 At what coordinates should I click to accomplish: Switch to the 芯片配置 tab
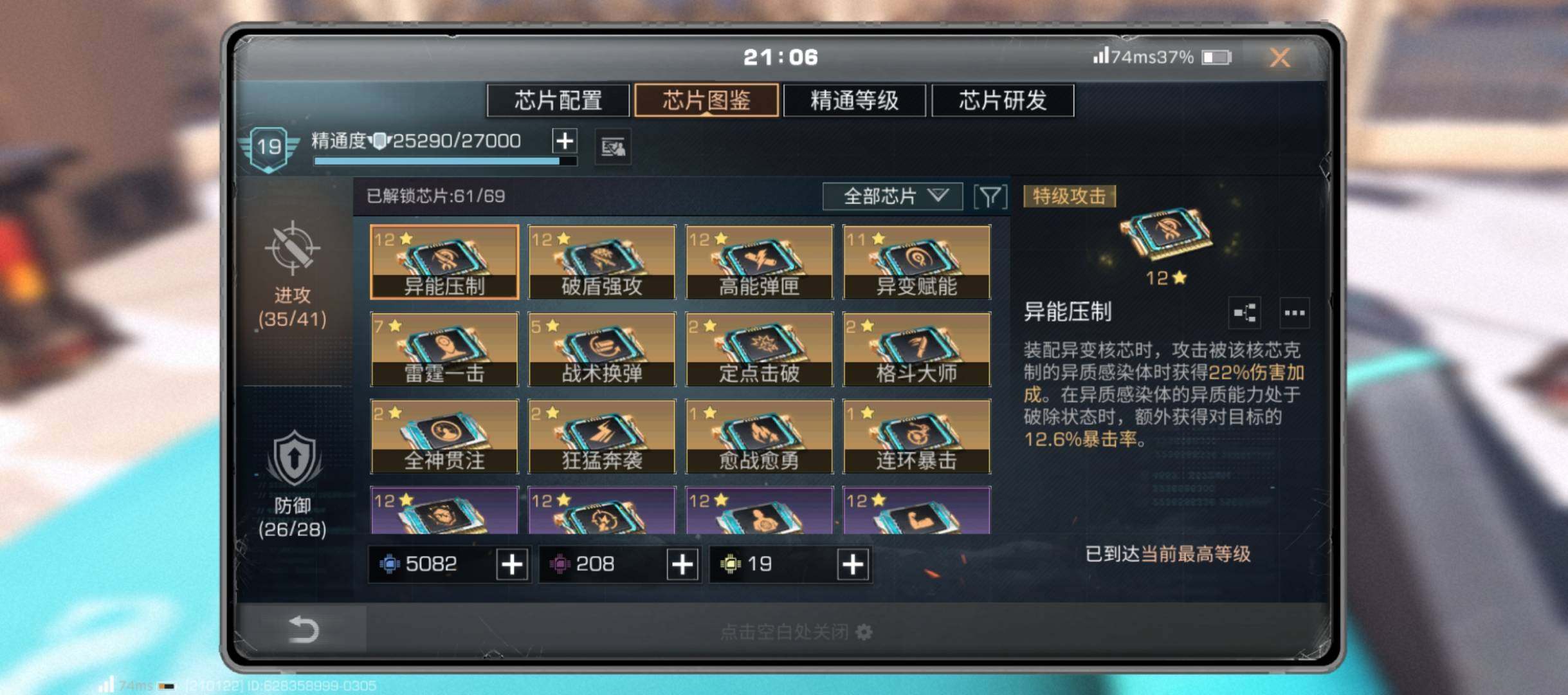click(x=558, y=100)
